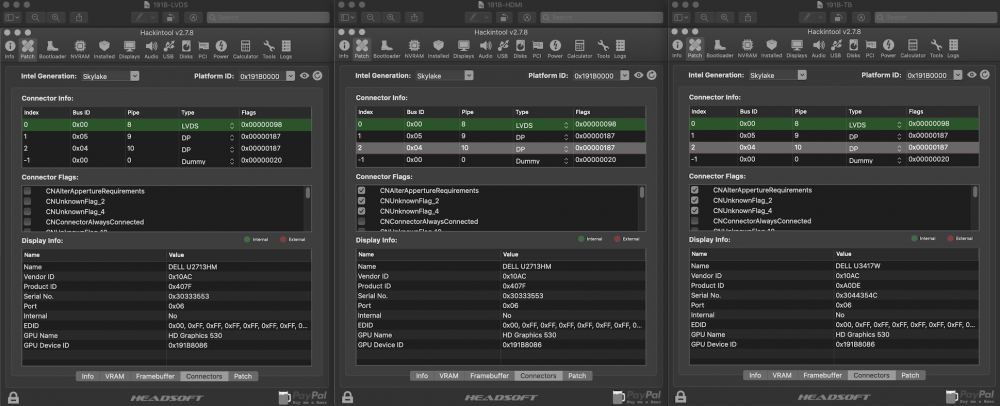Check CNConnectorAlwaysConnected in the middle window
The image size is (1000, 406).
[362, 221]
